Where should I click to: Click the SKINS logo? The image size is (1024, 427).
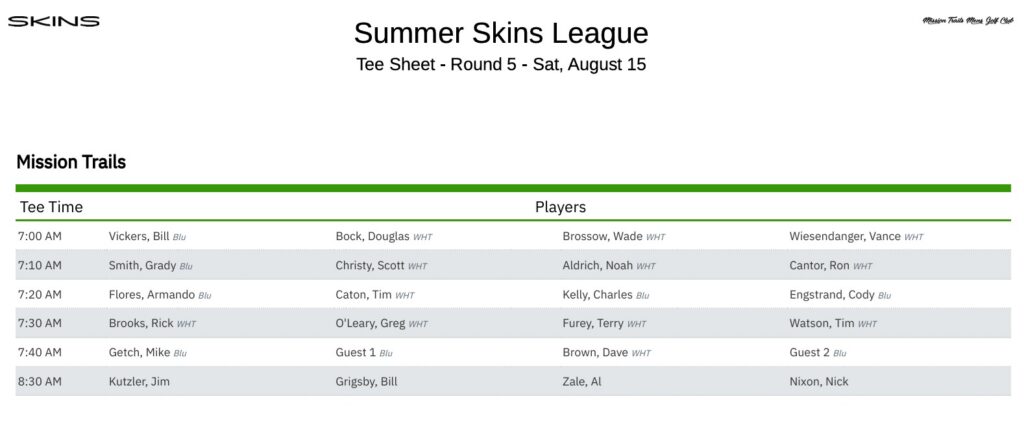pyautogui.click(x=54, y=22)
